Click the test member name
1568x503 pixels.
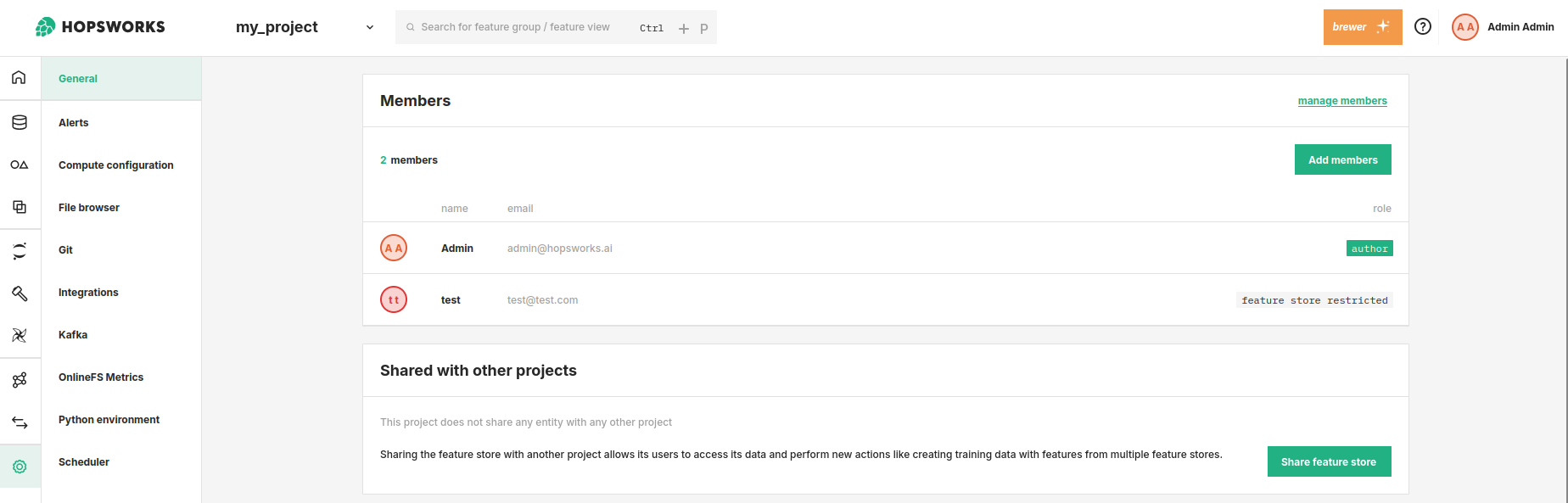451,300
